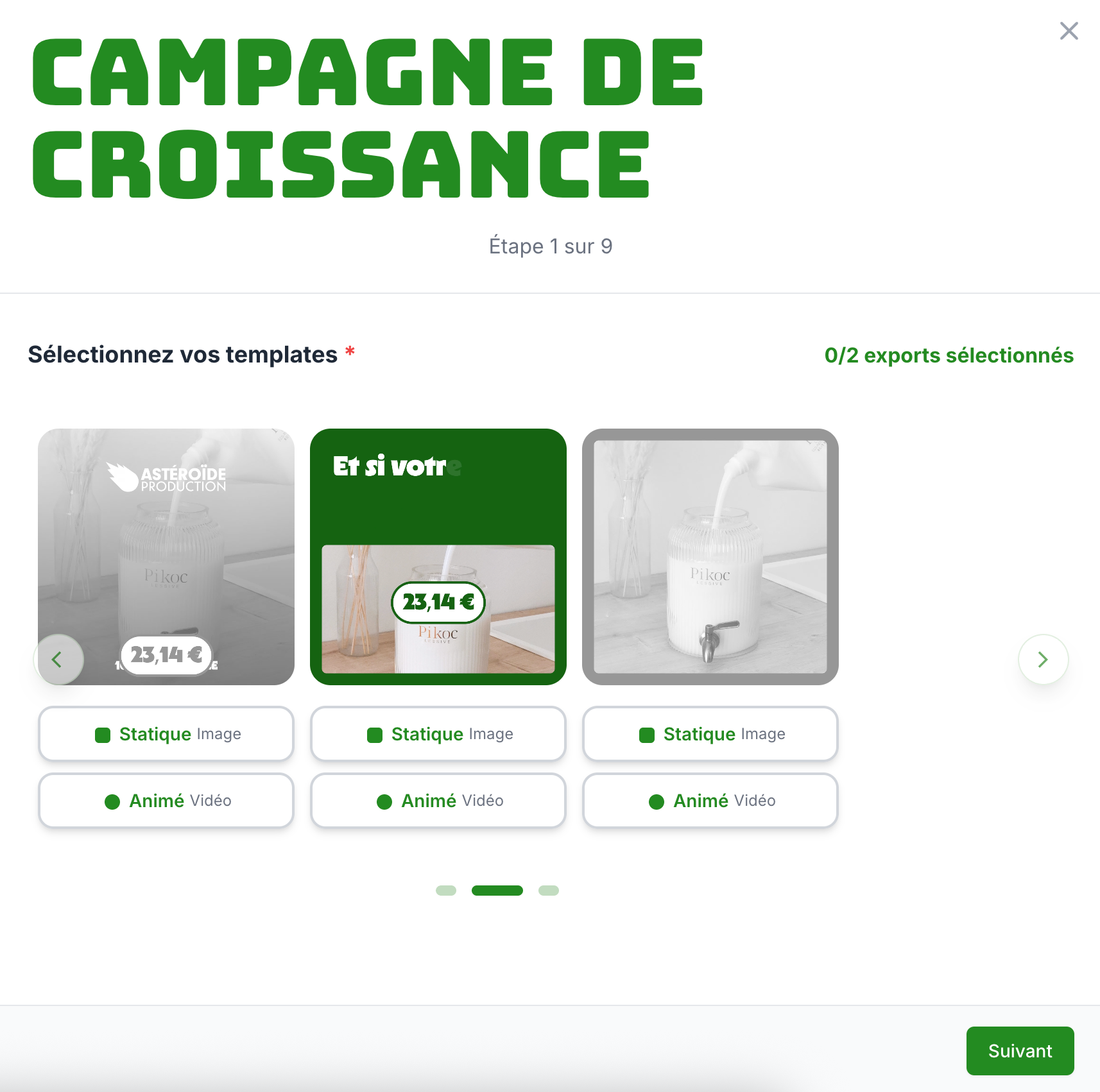The width and height of the screenshot is (1100, 1092).
Task: Jump to first carousel page indicator
Action: click(446, 890)
